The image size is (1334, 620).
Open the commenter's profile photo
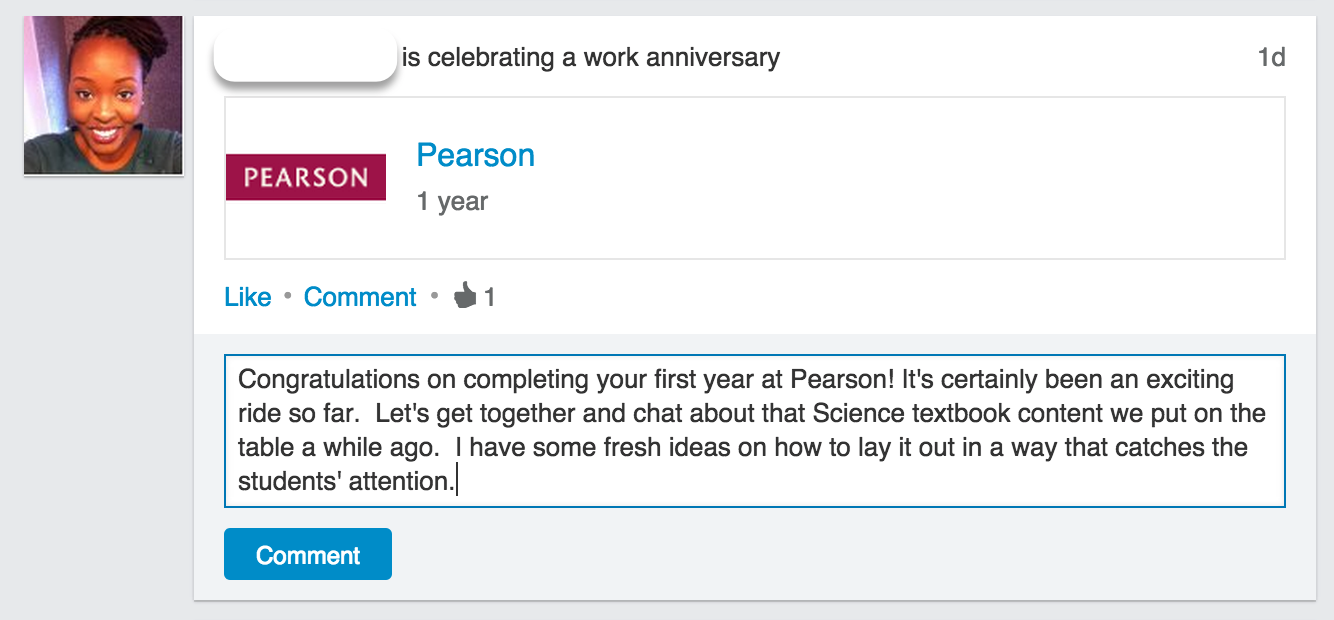click(x=103, y=96)
